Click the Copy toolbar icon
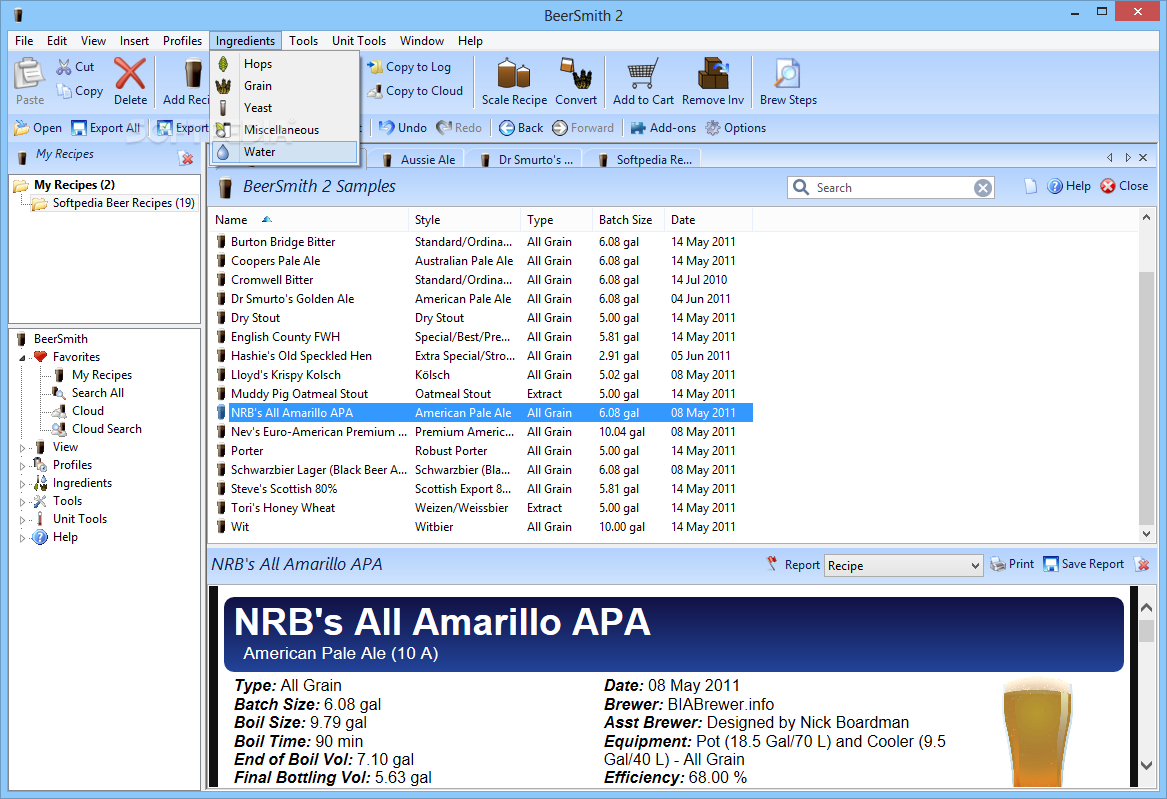The image size is (1167, 799). 79,91
